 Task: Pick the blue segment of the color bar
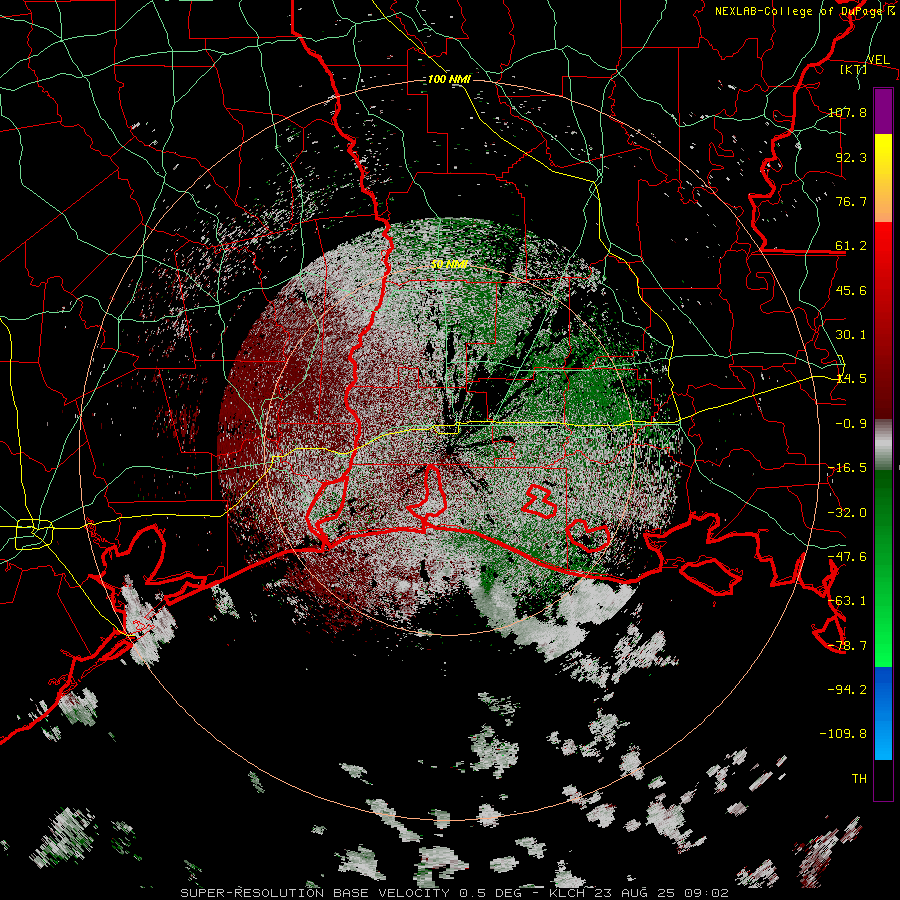883,713
